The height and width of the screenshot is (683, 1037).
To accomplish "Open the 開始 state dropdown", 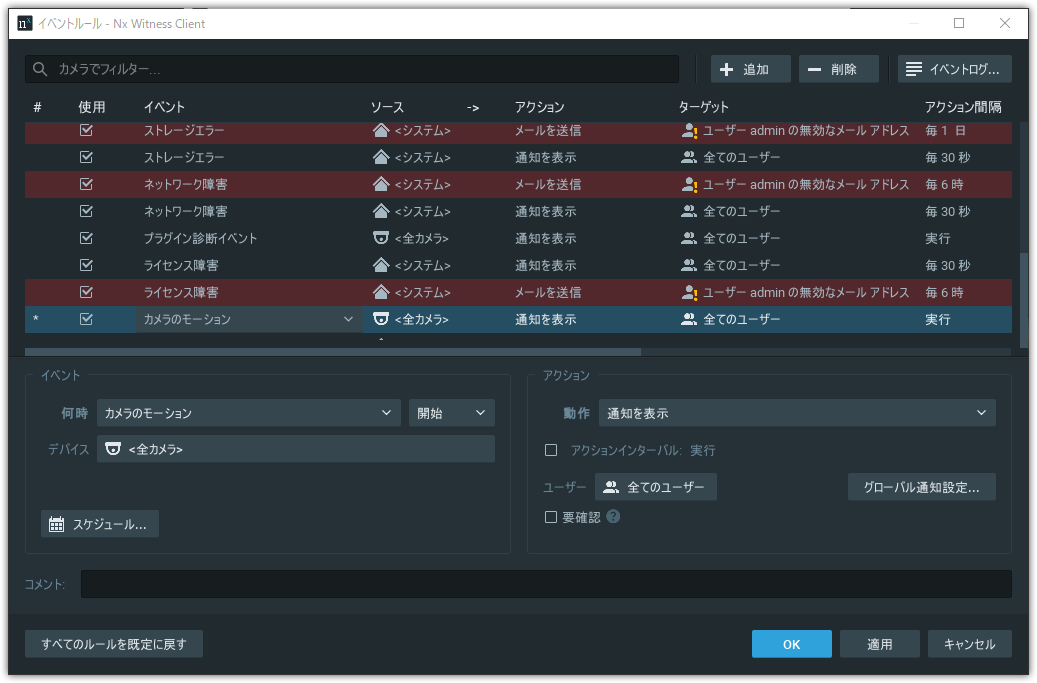I will [x=451, y=413].
